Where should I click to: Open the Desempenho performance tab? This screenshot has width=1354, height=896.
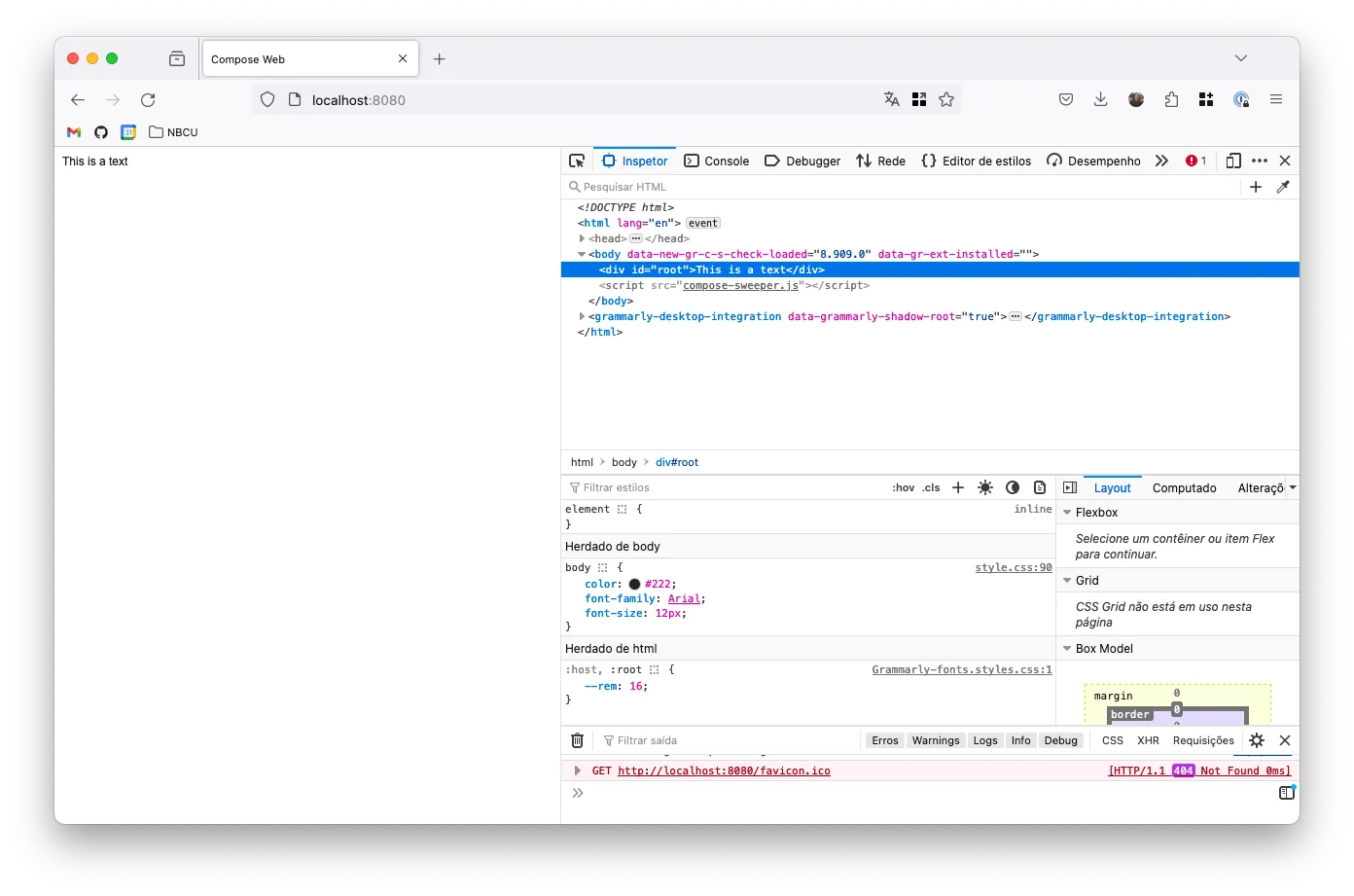coord(1093,161)
